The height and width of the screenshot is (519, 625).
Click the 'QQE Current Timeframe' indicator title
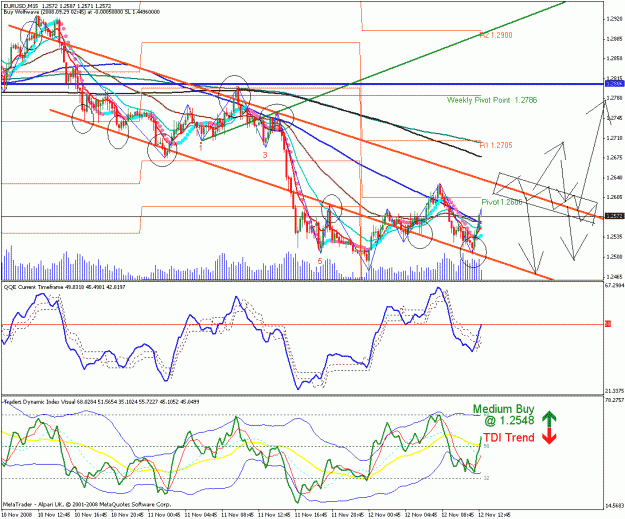pos(64,287)
